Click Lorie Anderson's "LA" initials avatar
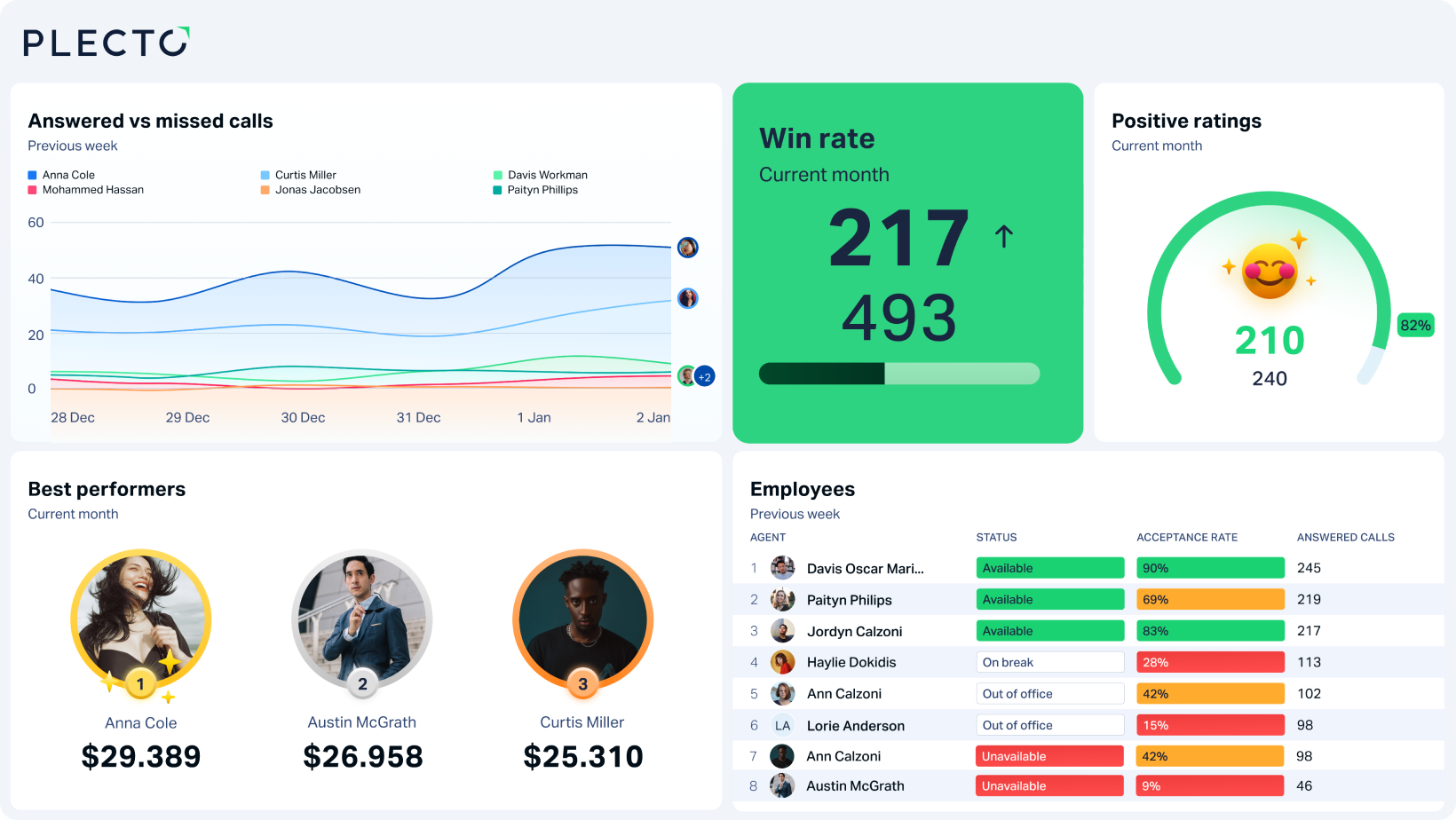This screenshot has height=820, width=1456. coord(782,725)
